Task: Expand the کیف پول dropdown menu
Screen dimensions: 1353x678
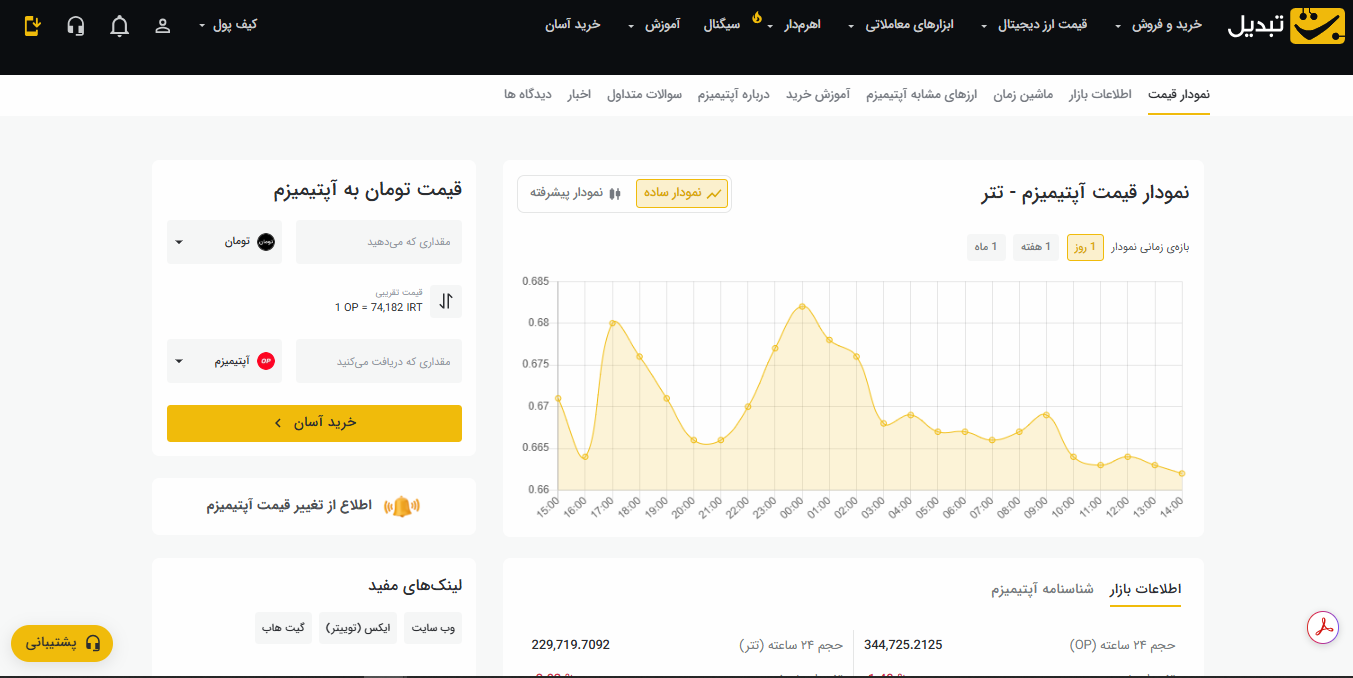Action: (x=230, y=26)
